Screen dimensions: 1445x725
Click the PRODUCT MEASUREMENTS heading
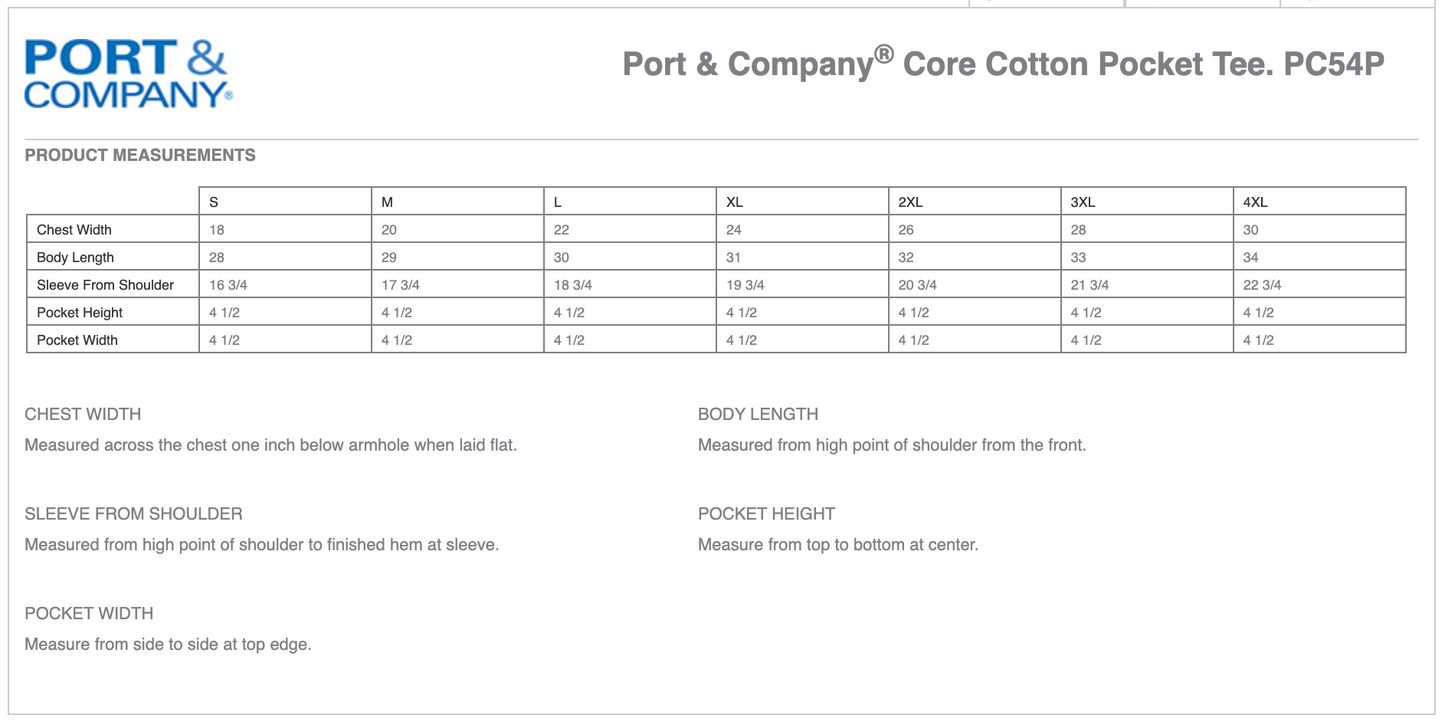(140, 155)
